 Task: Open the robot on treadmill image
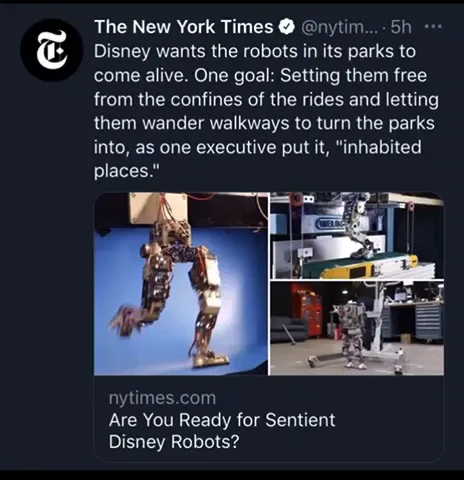(x=357, y=235)
